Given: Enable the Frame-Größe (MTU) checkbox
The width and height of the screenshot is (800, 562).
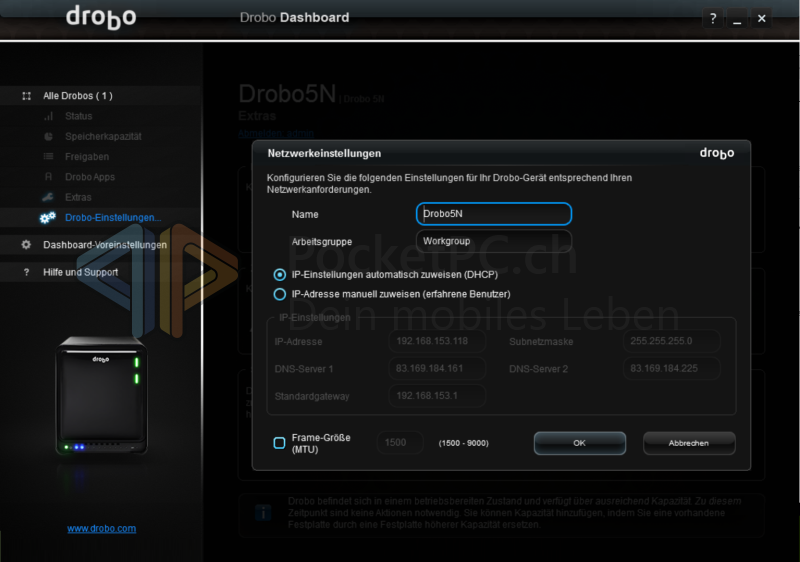Looking at the screenshot, I should click(x=280, y=443).
